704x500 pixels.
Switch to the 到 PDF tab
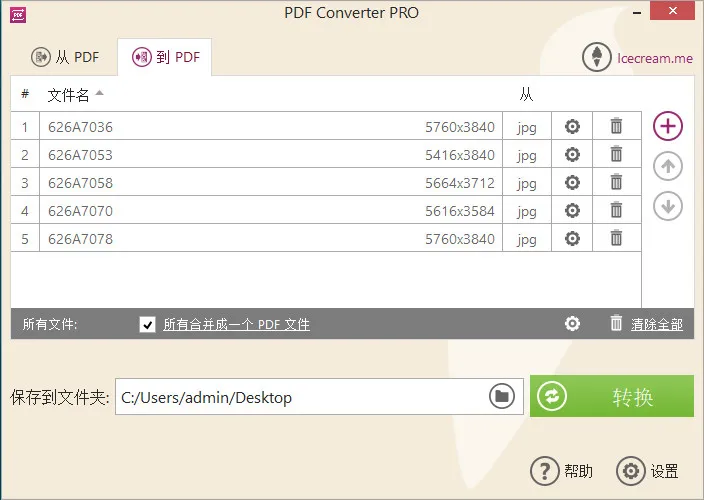(x=166, y=57)
